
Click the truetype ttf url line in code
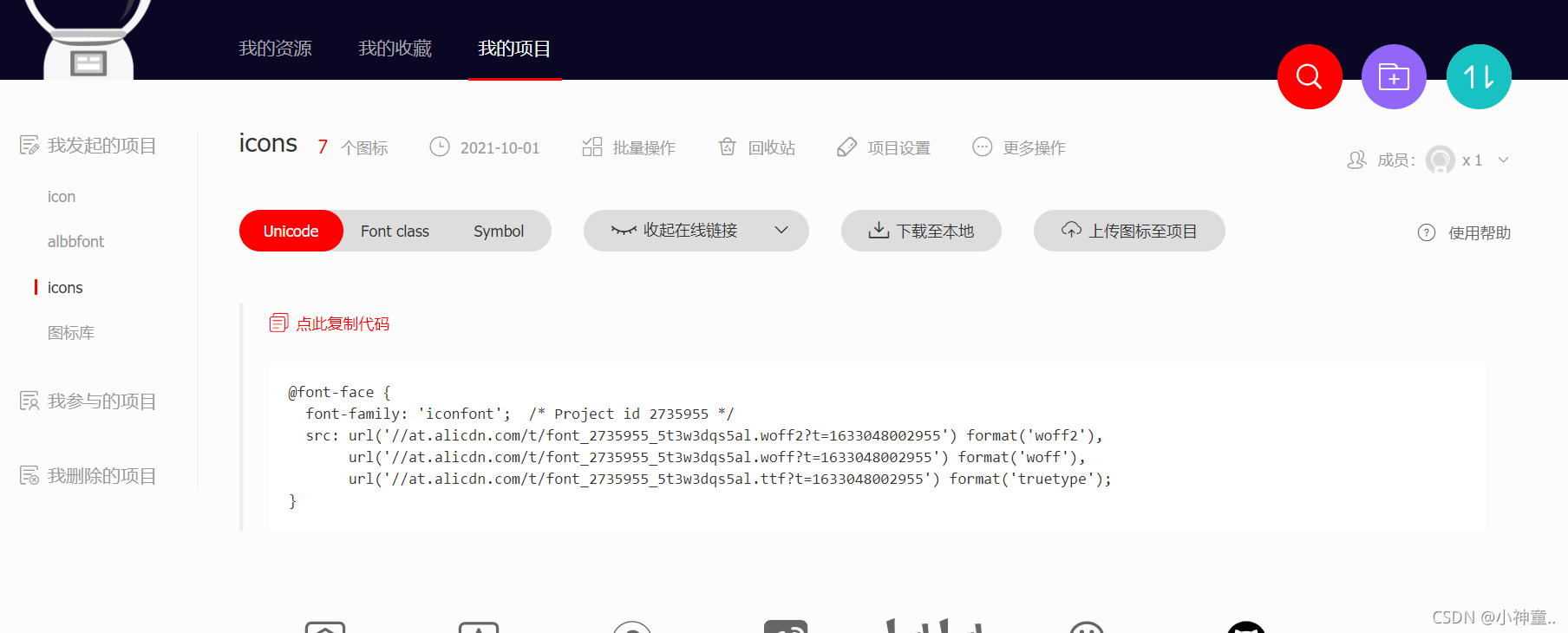point(729,479)
